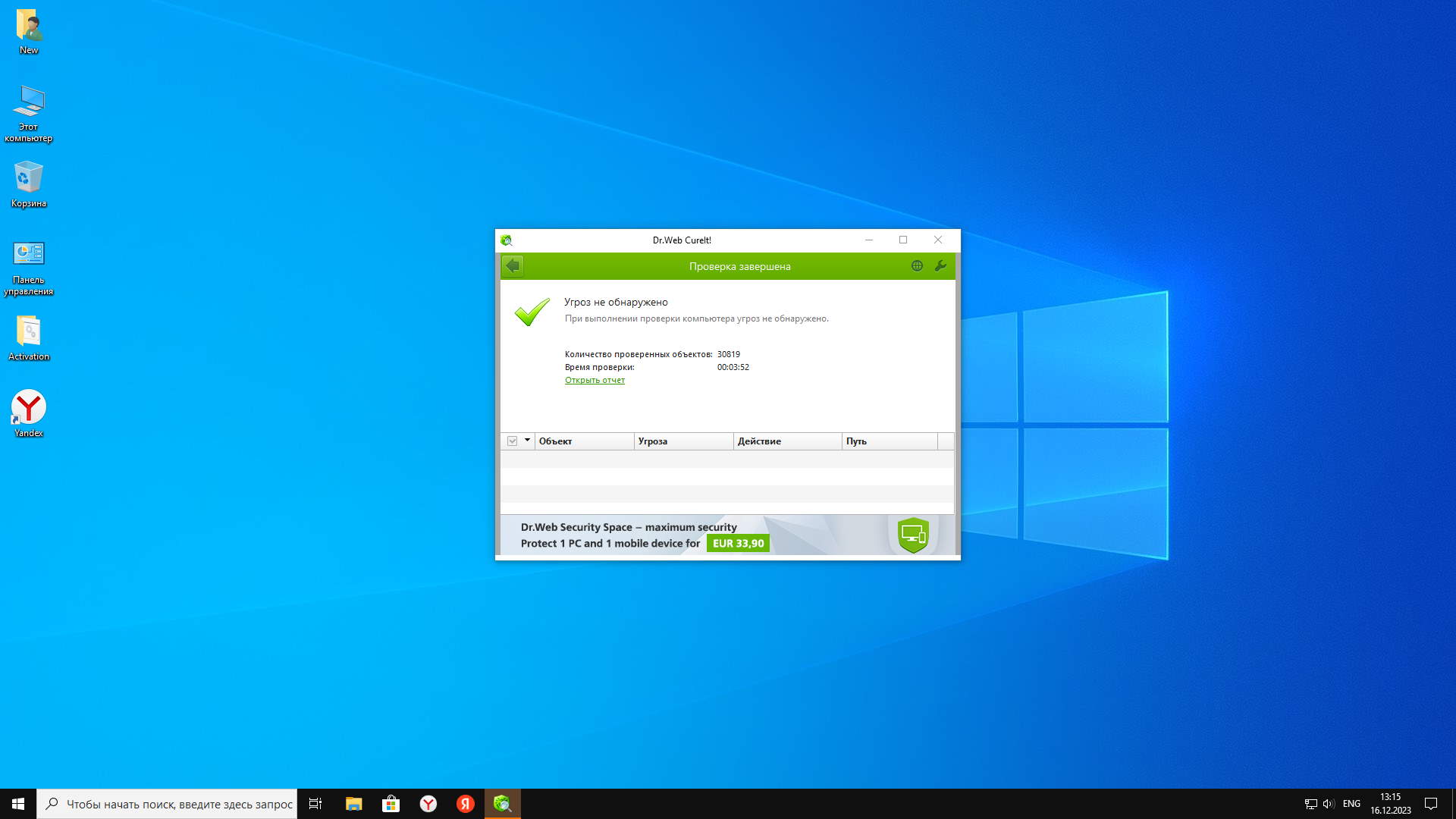Click the Dr.Web CureIt taskbar icon
1456x819 pixels.
pyautogui.click(x=502, y=804)
